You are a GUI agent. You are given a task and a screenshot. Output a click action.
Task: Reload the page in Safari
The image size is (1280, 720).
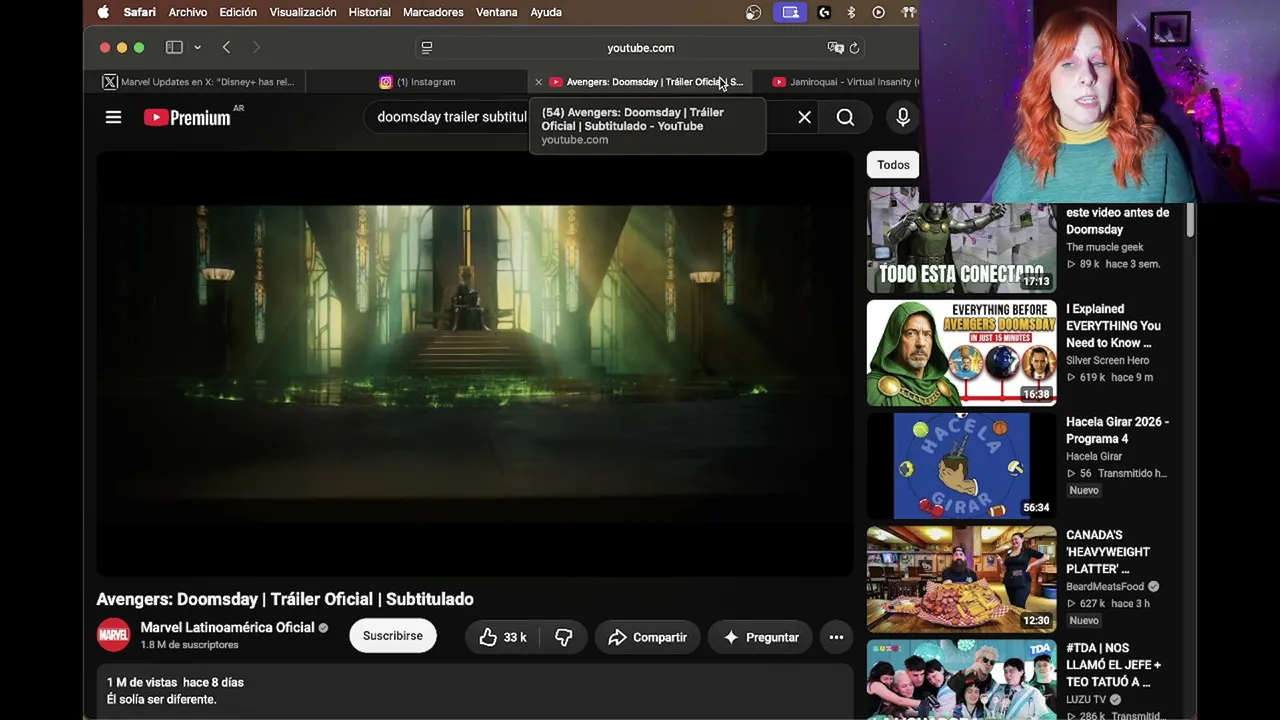(x=854, y=48)
